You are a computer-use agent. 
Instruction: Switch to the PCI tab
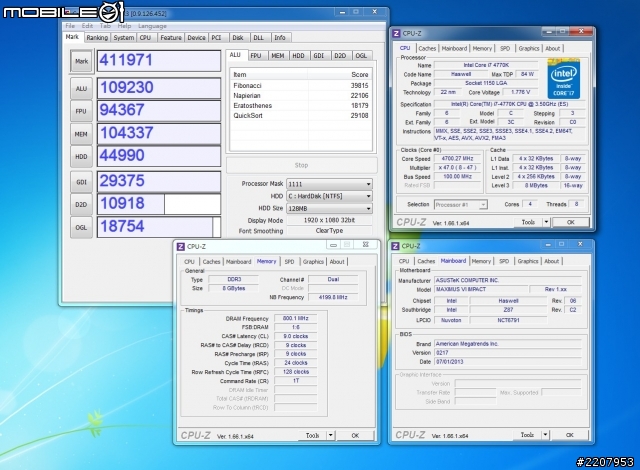pyautogui.click(x=216, y=38)
